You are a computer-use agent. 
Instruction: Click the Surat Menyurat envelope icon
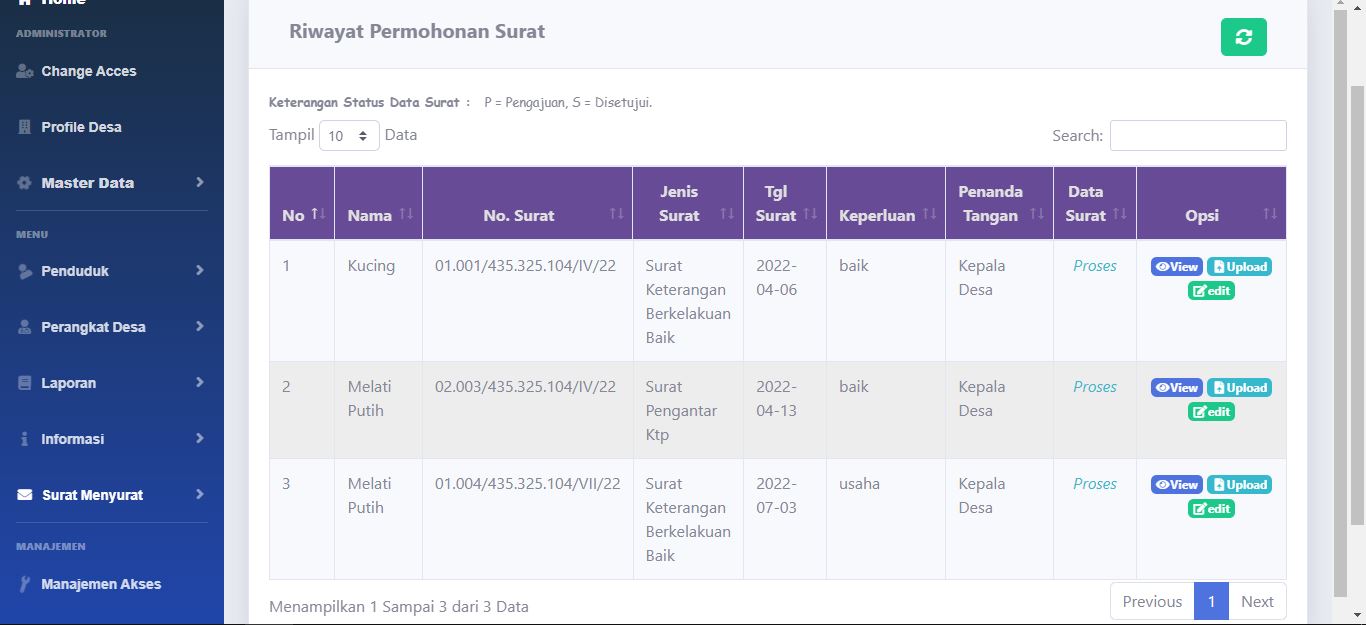(x=25, y=495)
